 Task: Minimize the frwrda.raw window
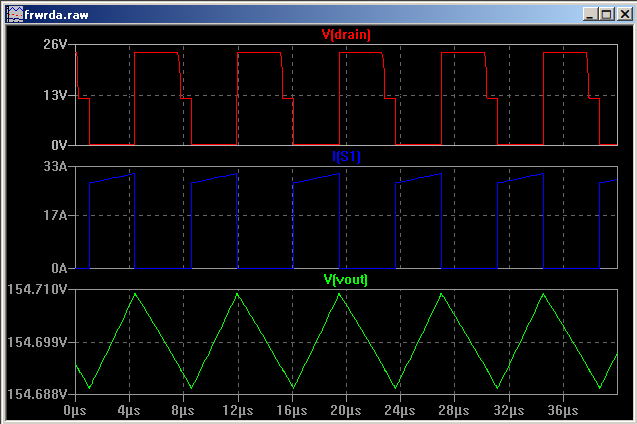[x=590, y=15]
